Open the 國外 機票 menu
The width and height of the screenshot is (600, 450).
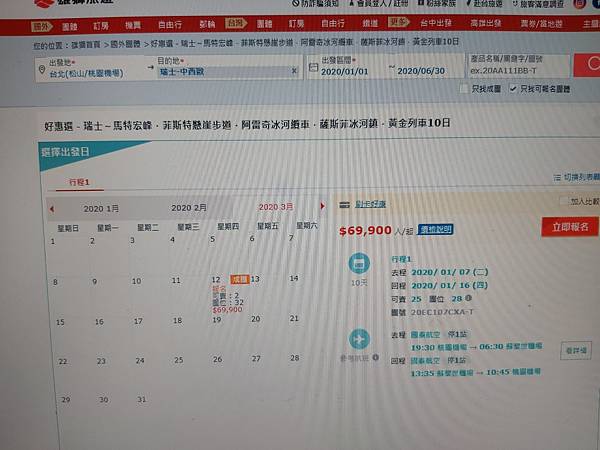click(133, 26)
